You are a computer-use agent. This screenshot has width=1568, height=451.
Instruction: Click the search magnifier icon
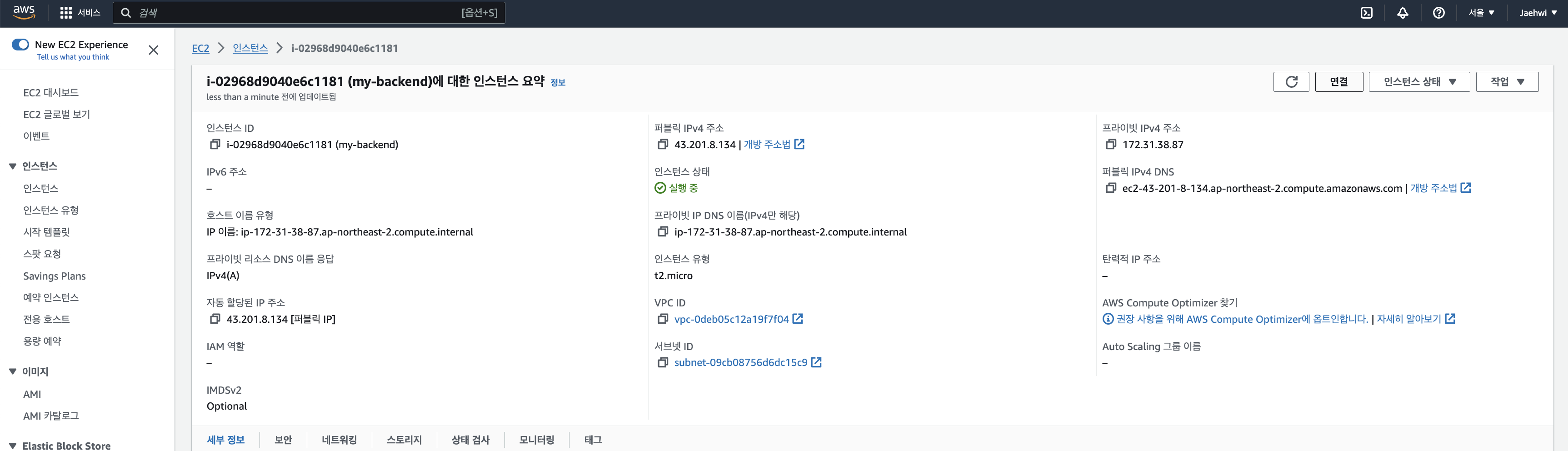pos(126,13)
